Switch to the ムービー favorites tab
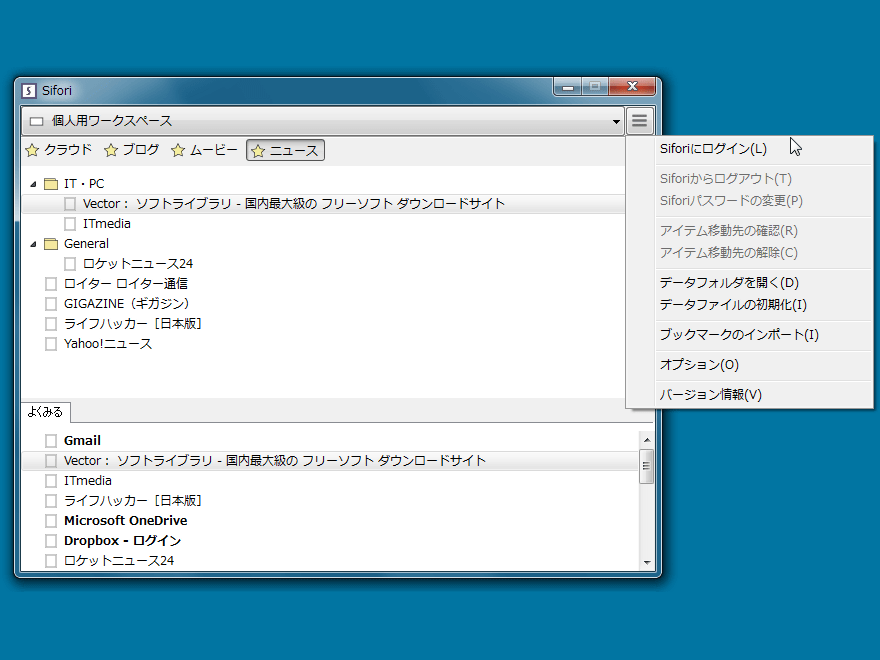This screenshot has width=880, height=660. click(205, 150)
